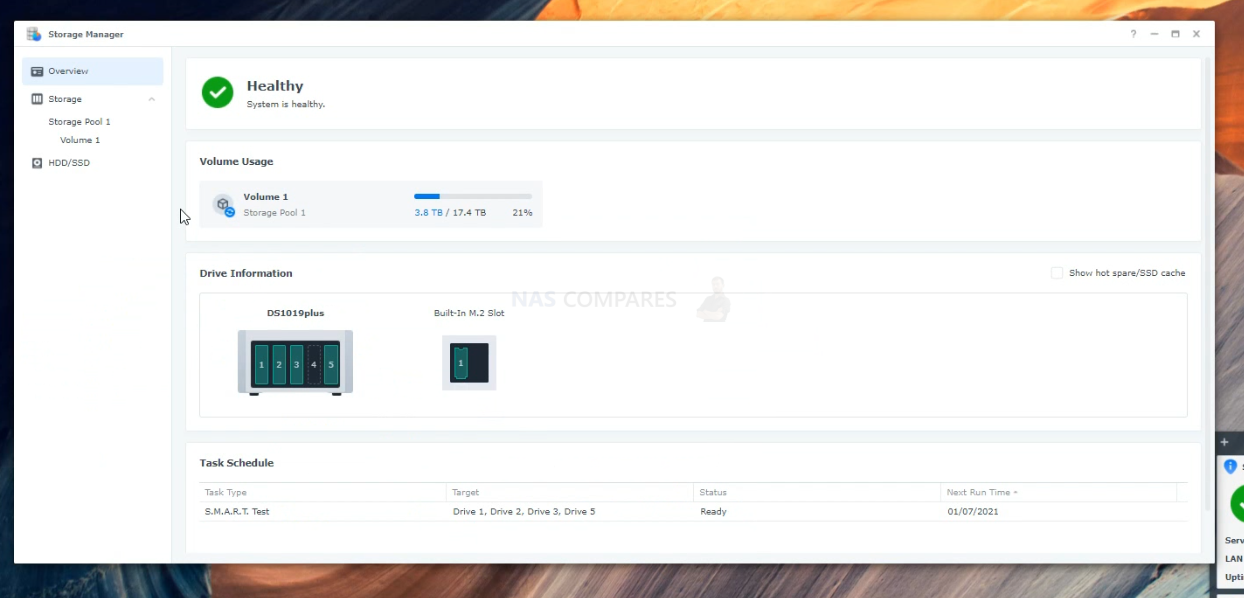Enable Show hot spare/SSD cache checkbox

(x=1057, y=273)
